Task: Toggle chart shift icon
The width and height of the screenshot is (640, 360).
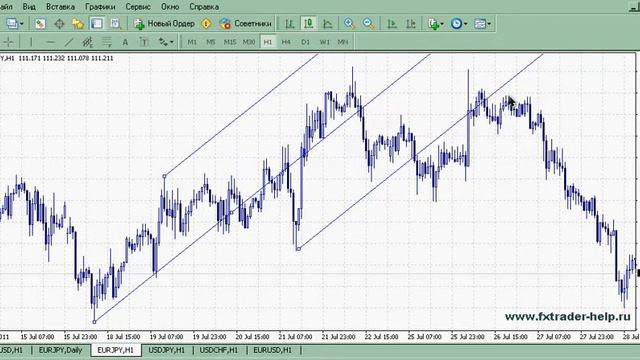Action: [411, 24]
